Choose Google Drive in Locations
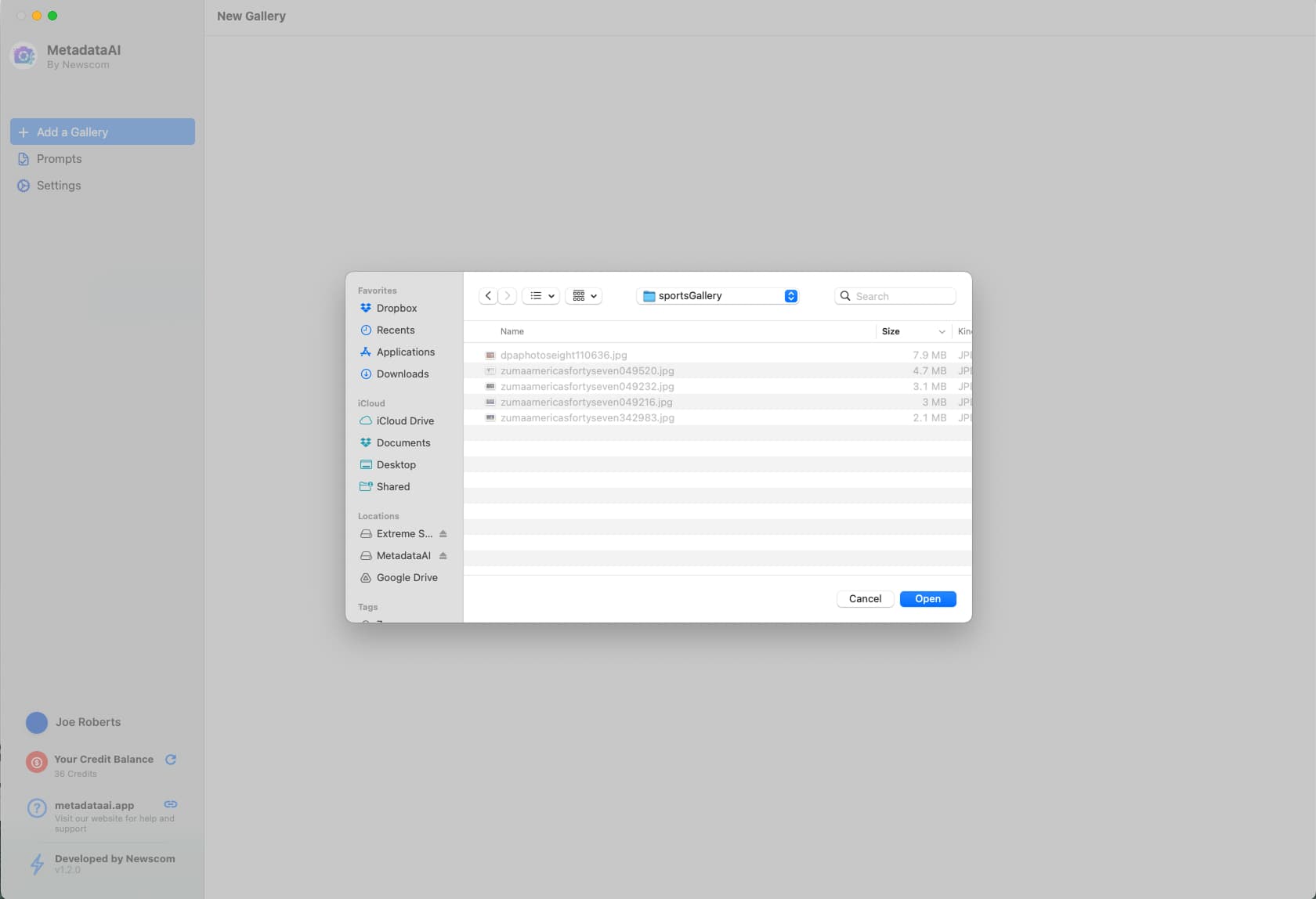Screen dimensions: 1316x899 click(x=407, y=578)
